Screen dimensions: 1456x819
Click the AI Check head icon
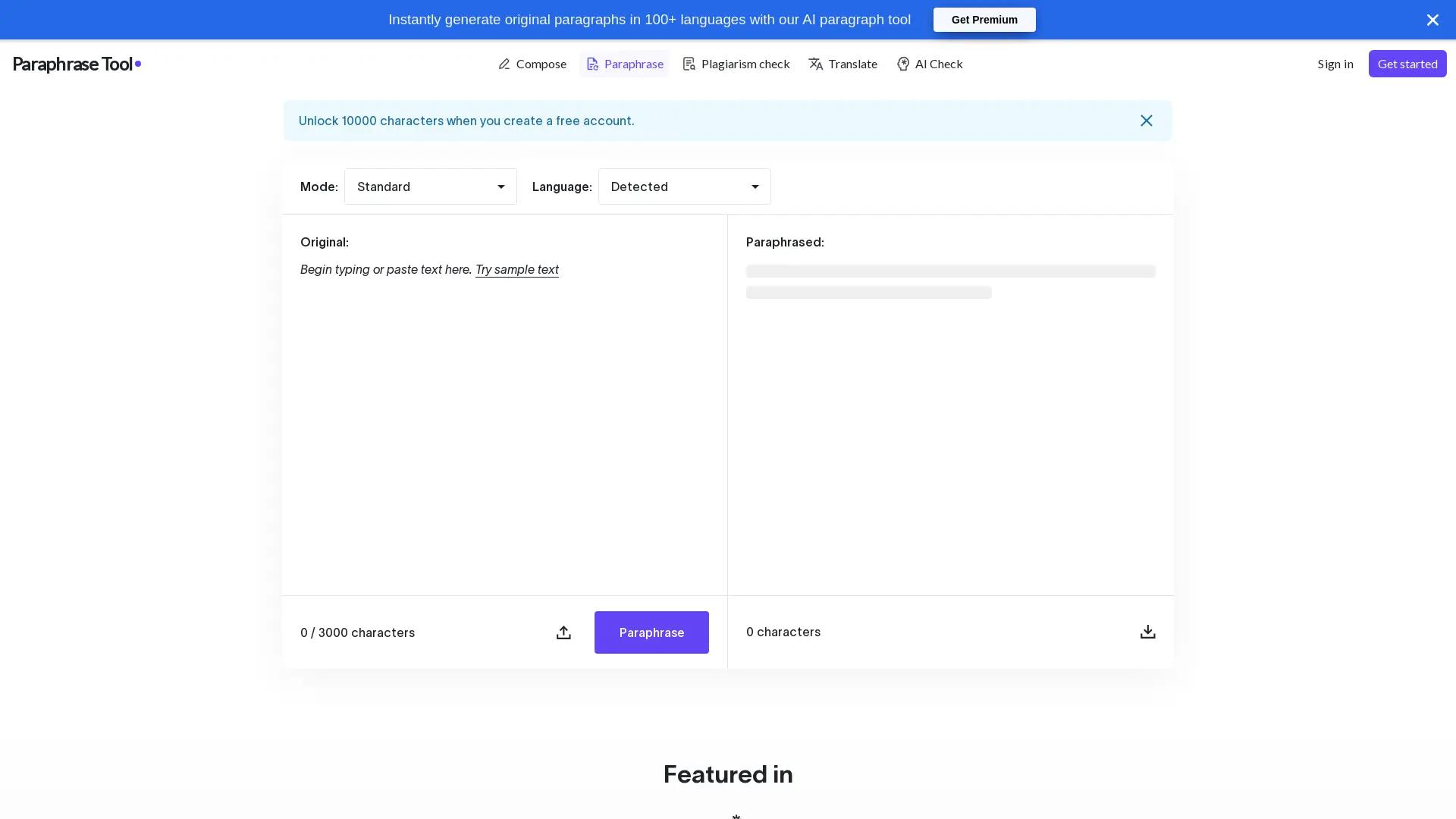point(902,64)
